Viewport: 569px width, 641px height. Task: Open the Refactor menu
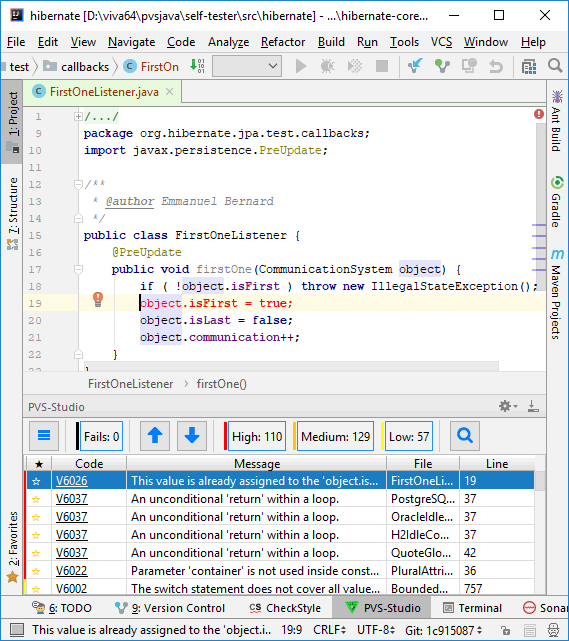click(x=283, y=42)
